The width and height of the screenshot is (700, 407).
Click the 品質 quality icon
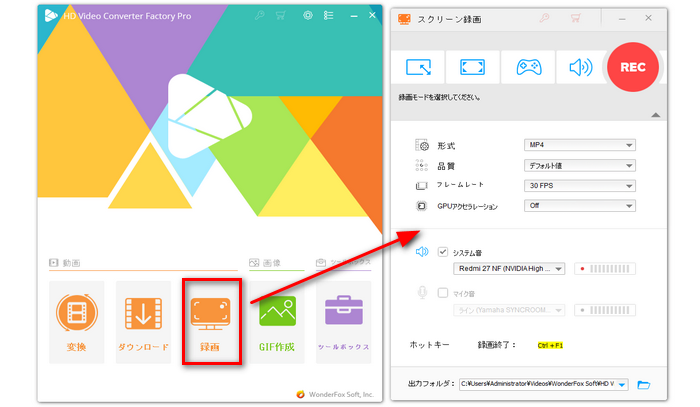point(422,166)
